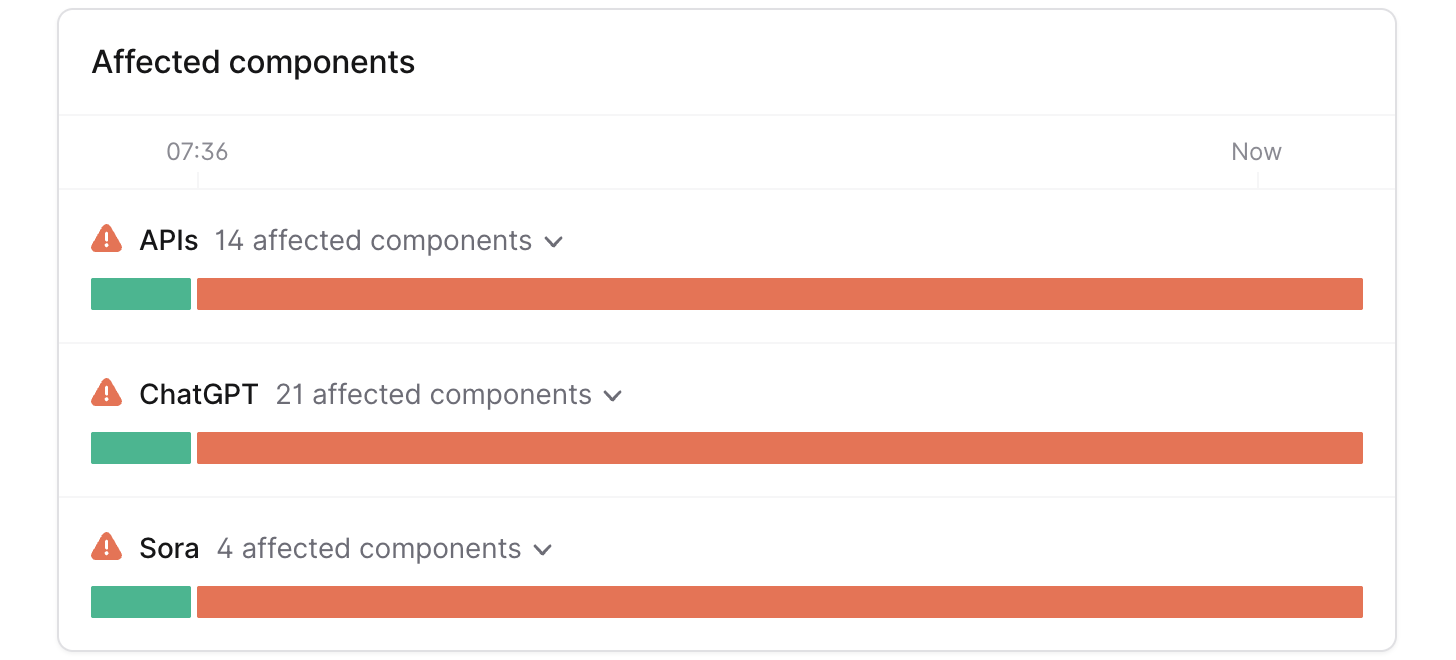Select the ChatGPT component name

tap(199, 395)
